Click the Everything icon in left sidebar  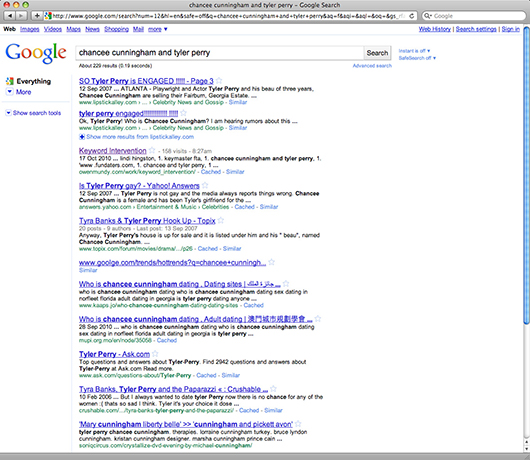click(x=10, y=81)
